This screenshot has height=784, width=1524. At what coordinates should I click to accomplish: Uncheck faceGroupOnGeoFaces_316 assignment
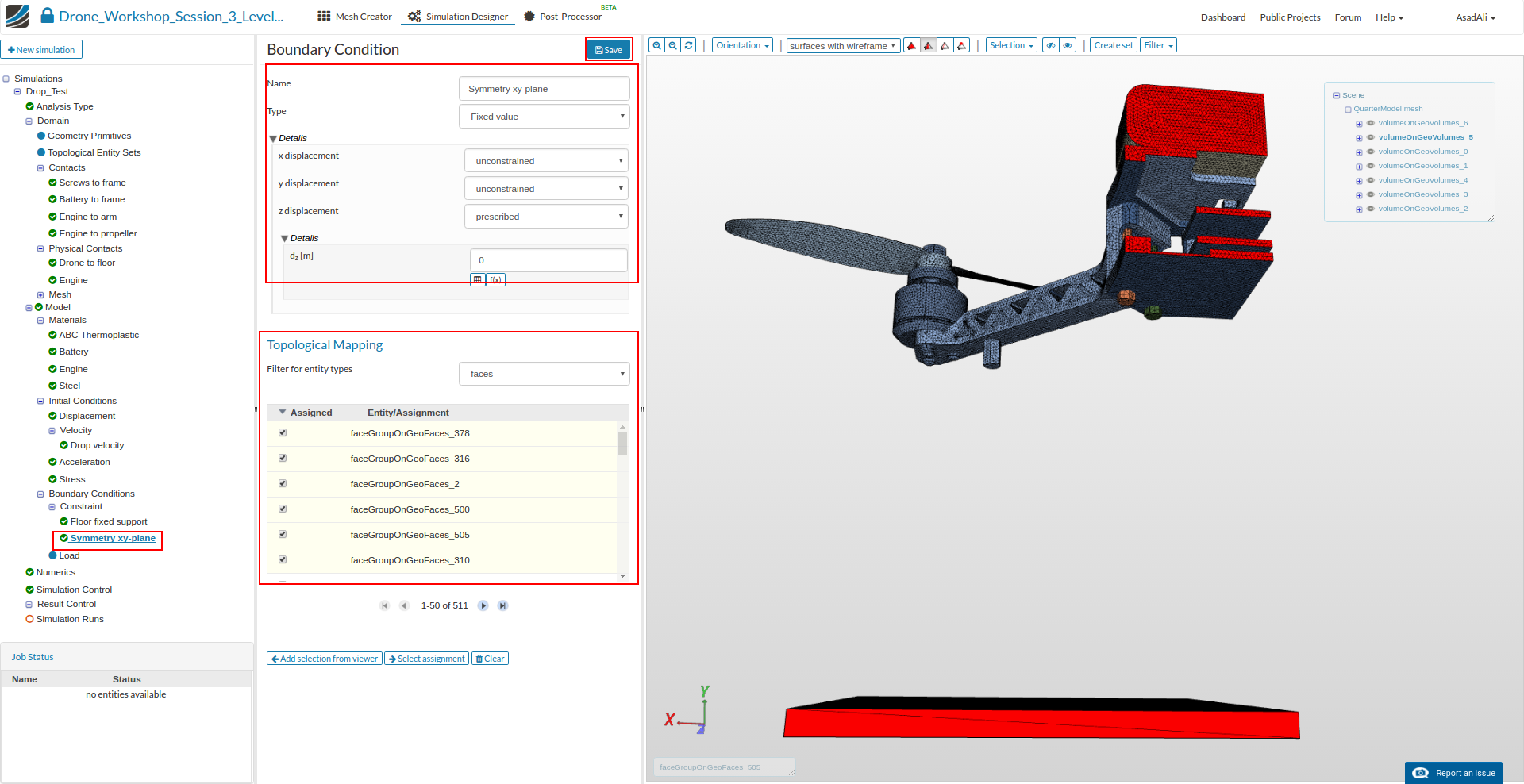pos(283,459)
